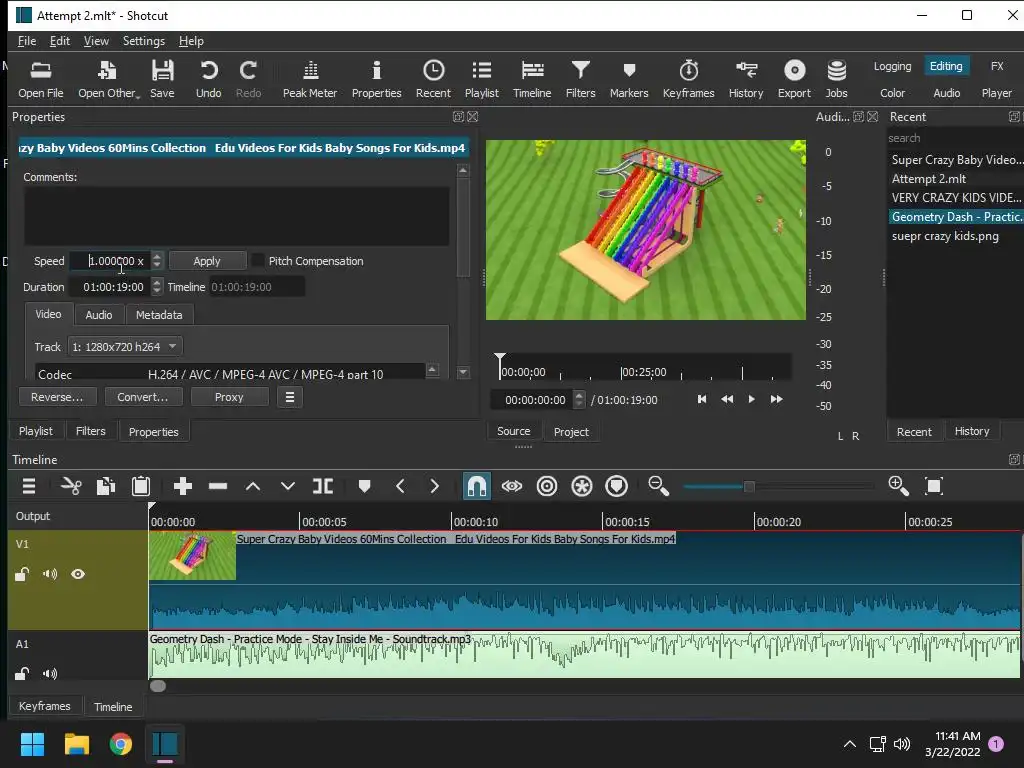The width and height of the screenshot is (1024, 768).
Task: Click the Reverse... button
Action: click(57, 397)
